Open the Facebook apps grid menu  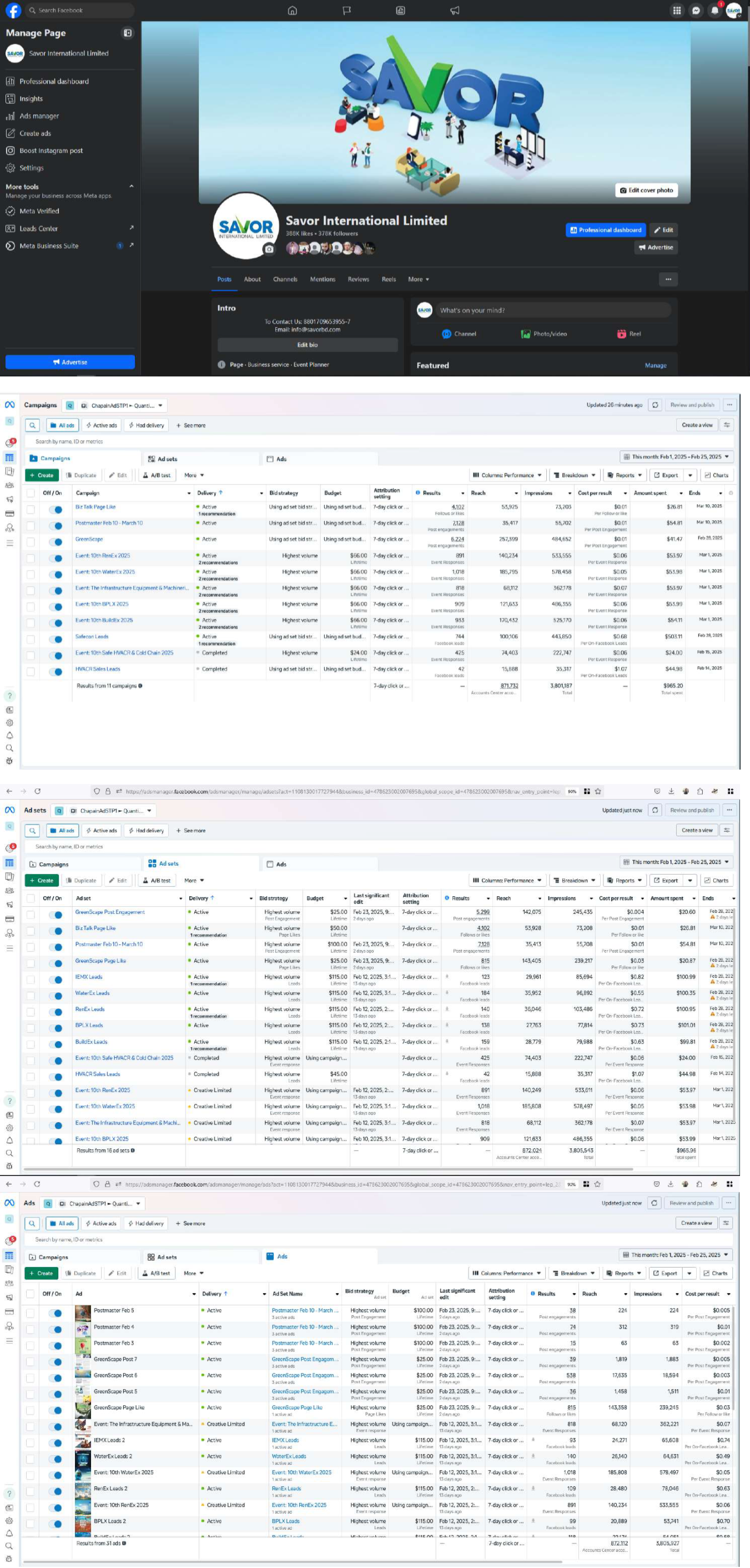pos(676,11)
